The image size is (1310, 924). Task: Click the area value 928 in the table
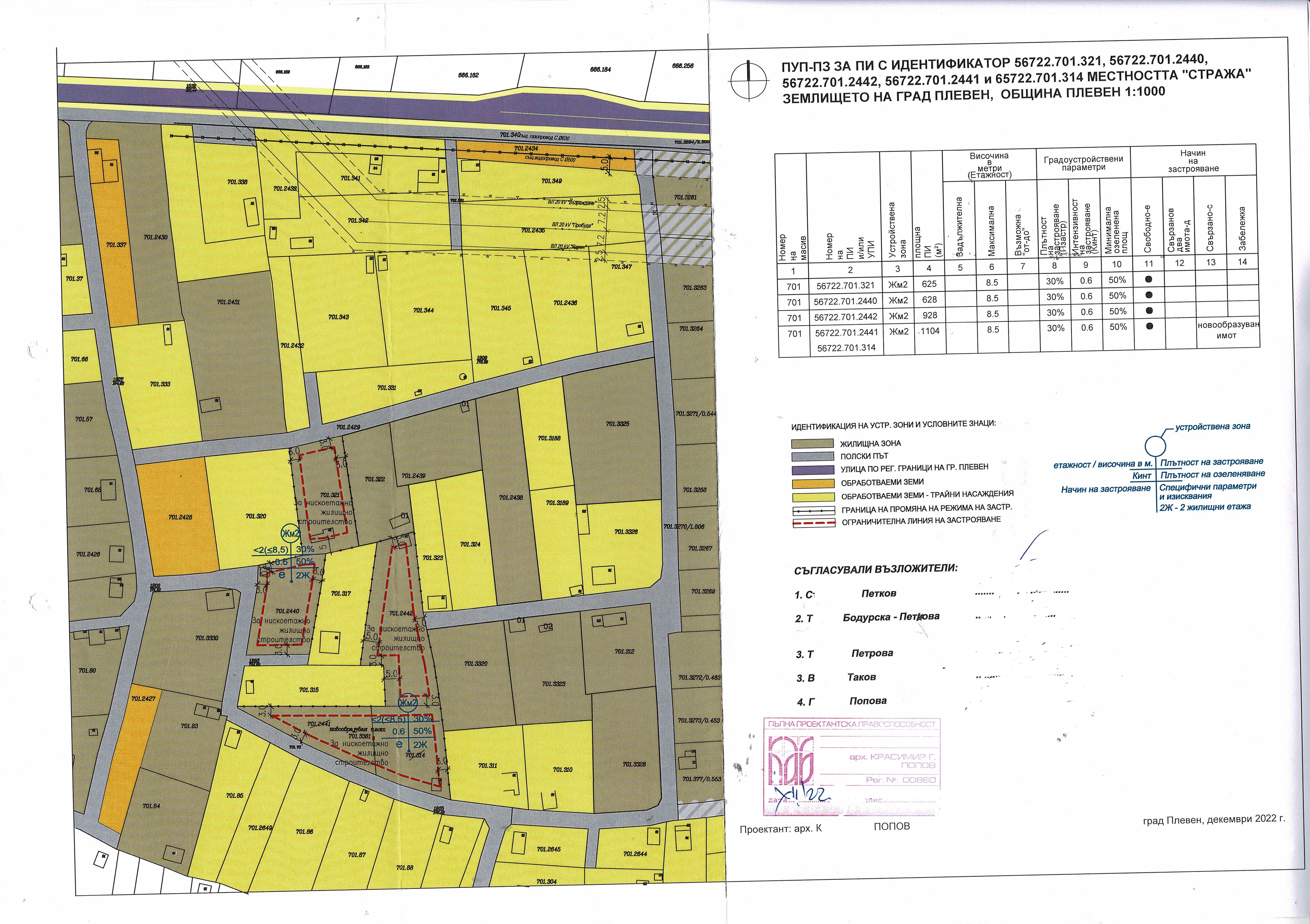point(929,315)
